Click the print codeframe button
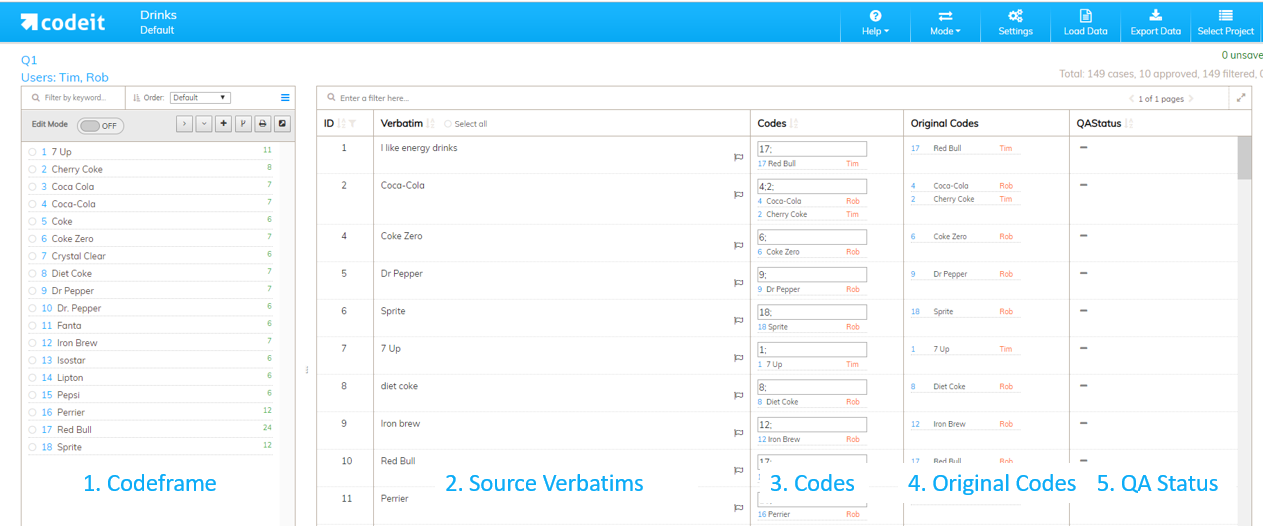This screenshot has width=1263, height=526. coord(262,124)
